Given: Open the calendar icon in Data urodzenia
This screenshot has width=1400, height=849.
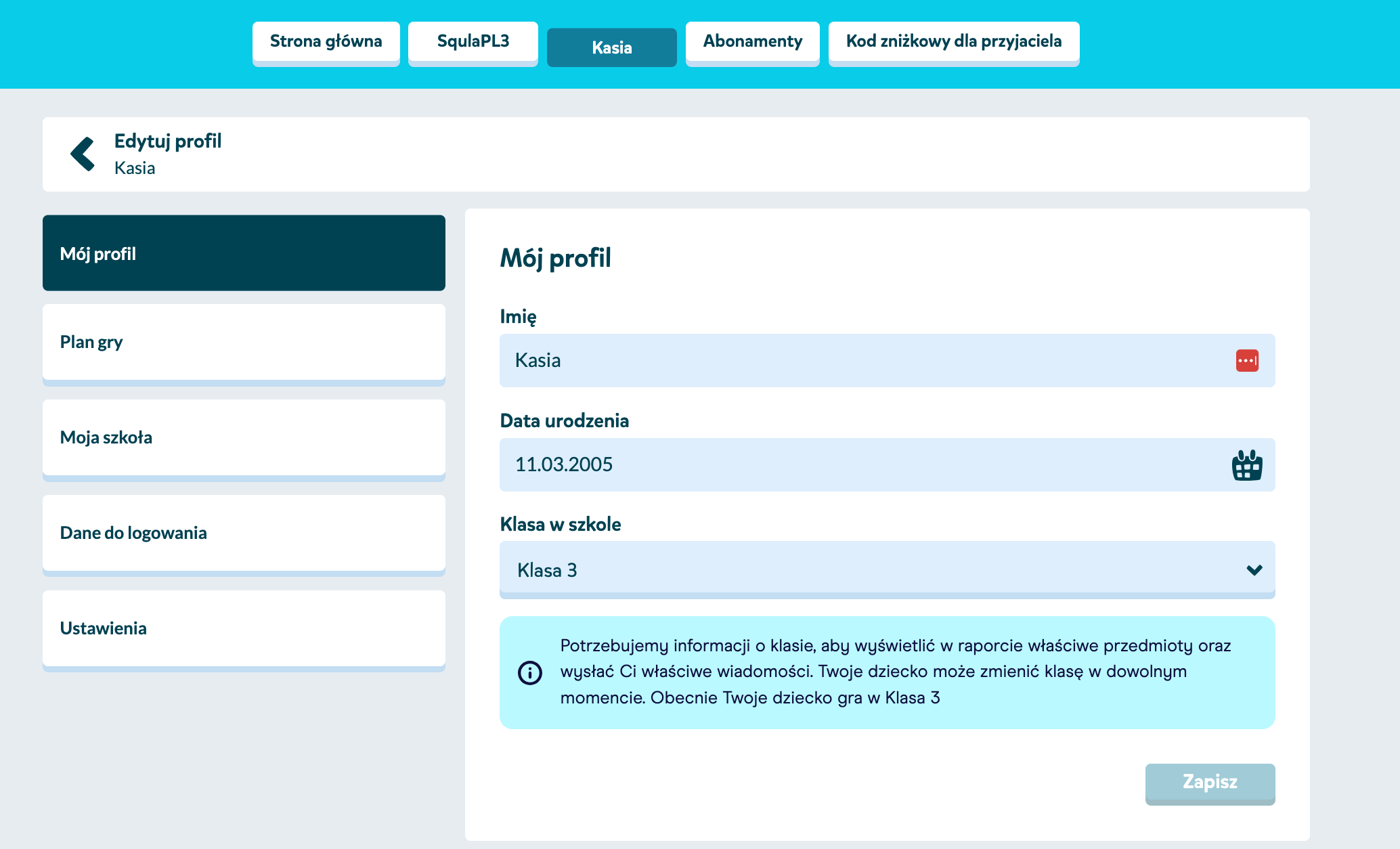Looking at the screenshot, I should (x=1246, y=466).
